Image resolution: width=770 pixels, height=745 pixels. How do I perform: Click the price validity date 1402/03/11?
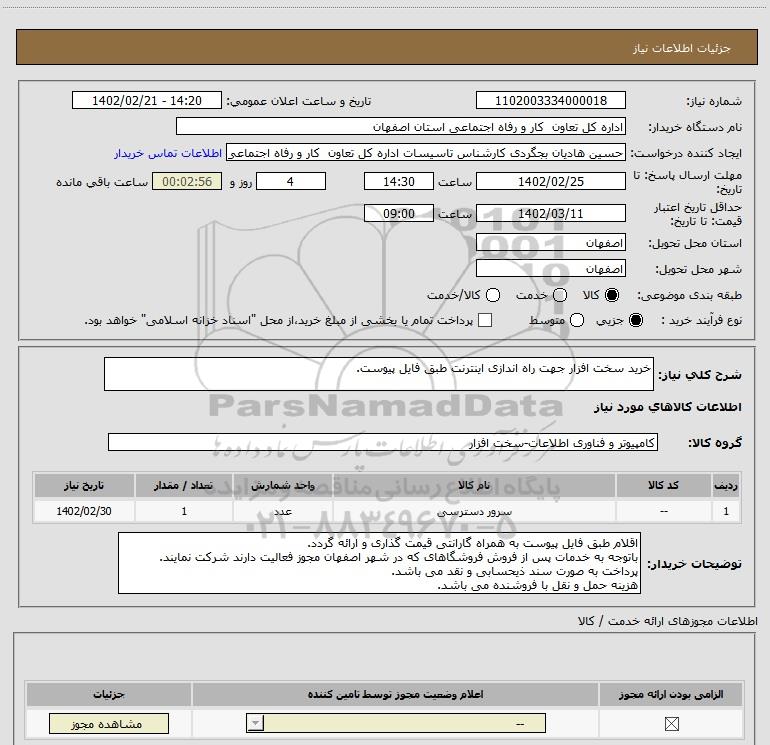tap(550, 213)
